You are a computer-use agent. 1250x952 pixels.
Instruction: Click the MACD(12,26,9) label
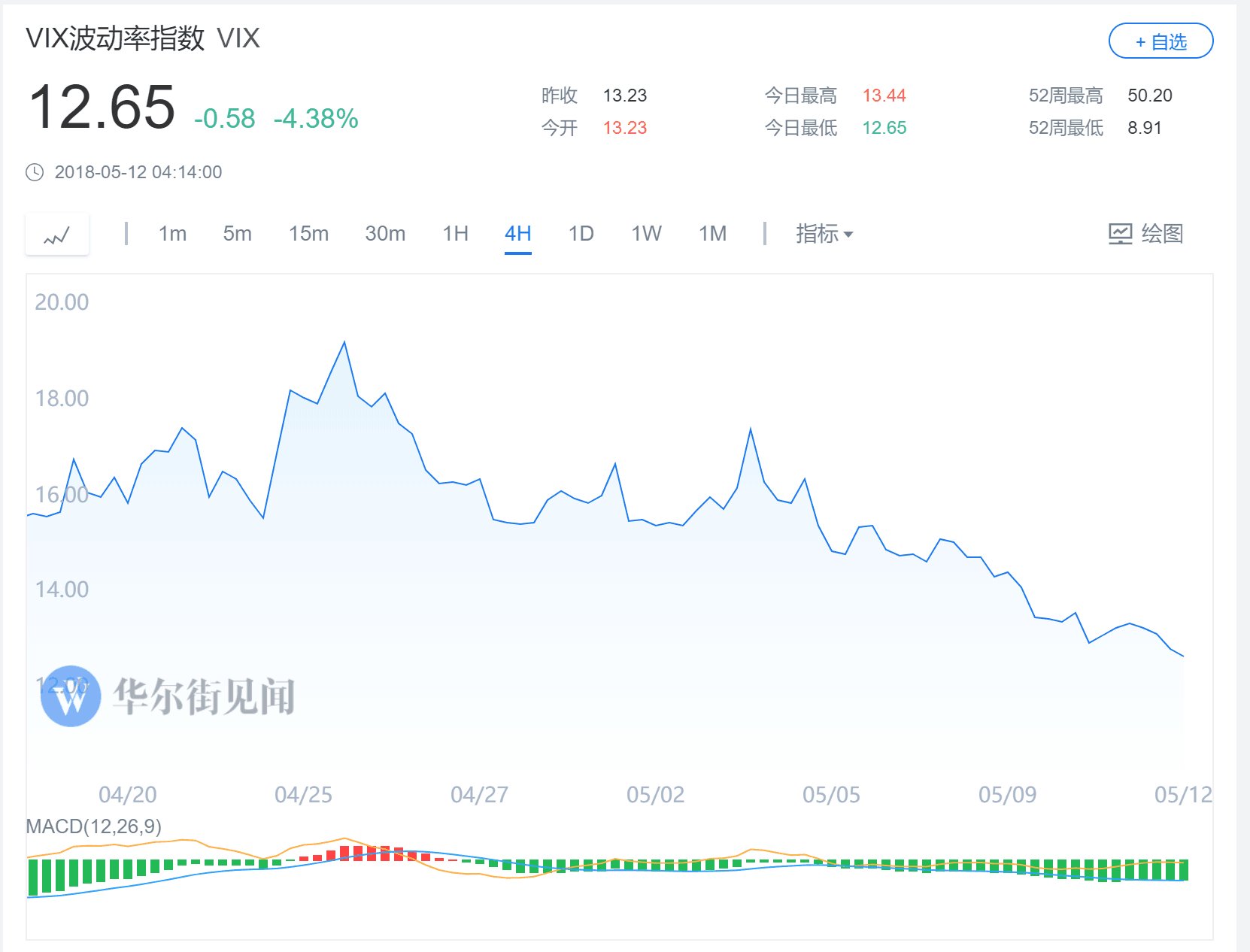(x=93, y=826)
